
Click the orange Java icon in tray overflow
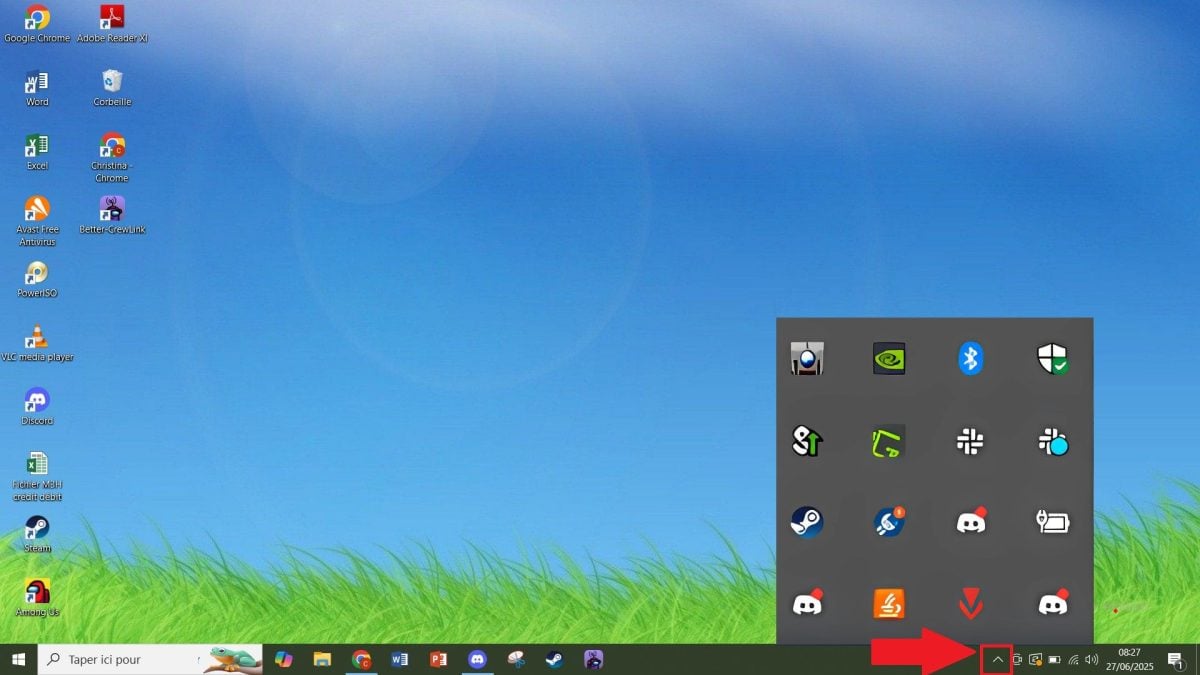[x=889, y=603]
